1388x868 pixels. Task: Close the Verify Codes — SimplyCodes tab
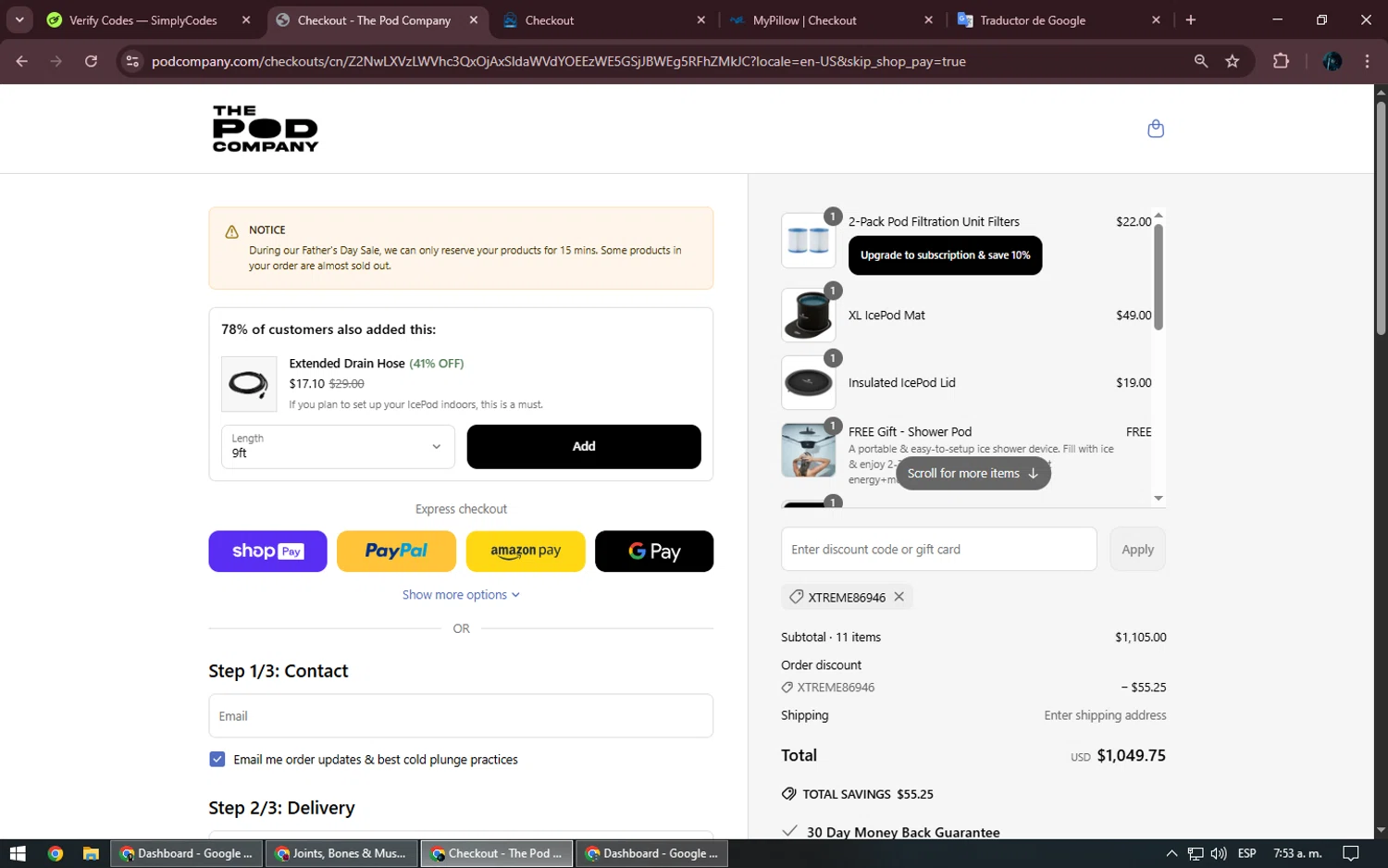(x=246, y=20)
